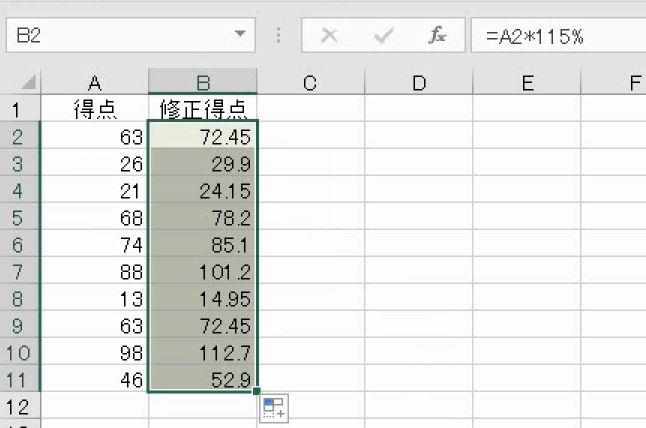The image size is (646, 428).
Task: Select row 9 header
Action: click(x=20, y=324)
